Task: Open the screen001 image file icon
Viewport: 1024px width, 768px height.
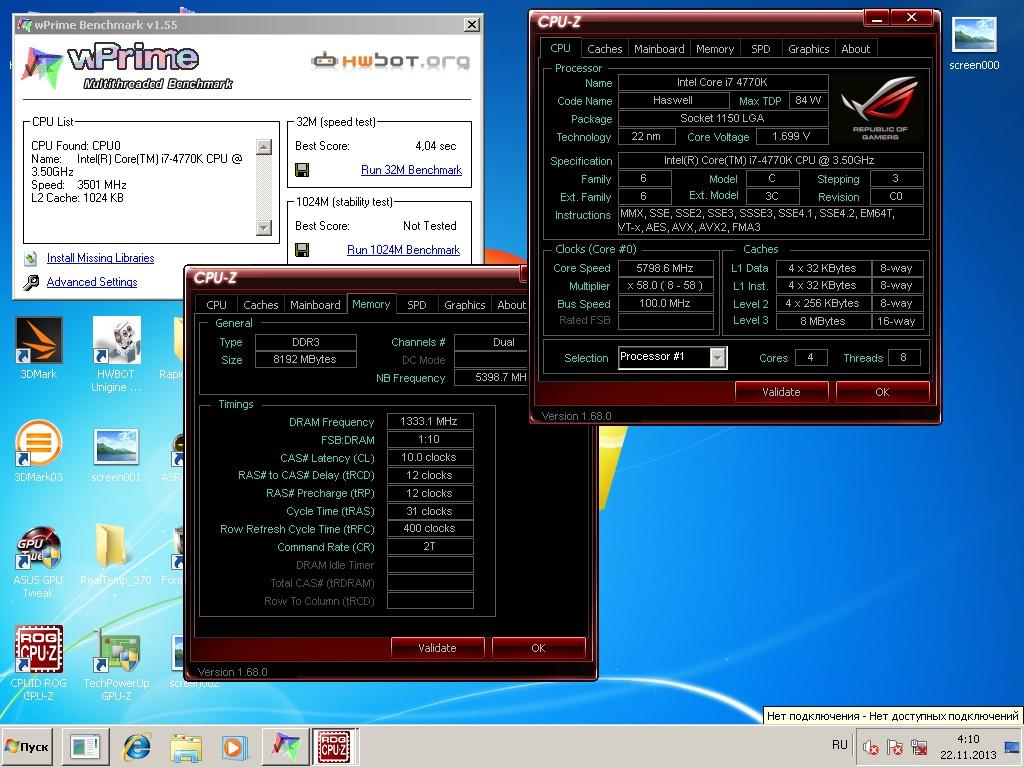Action: click(x=116, y=445)
